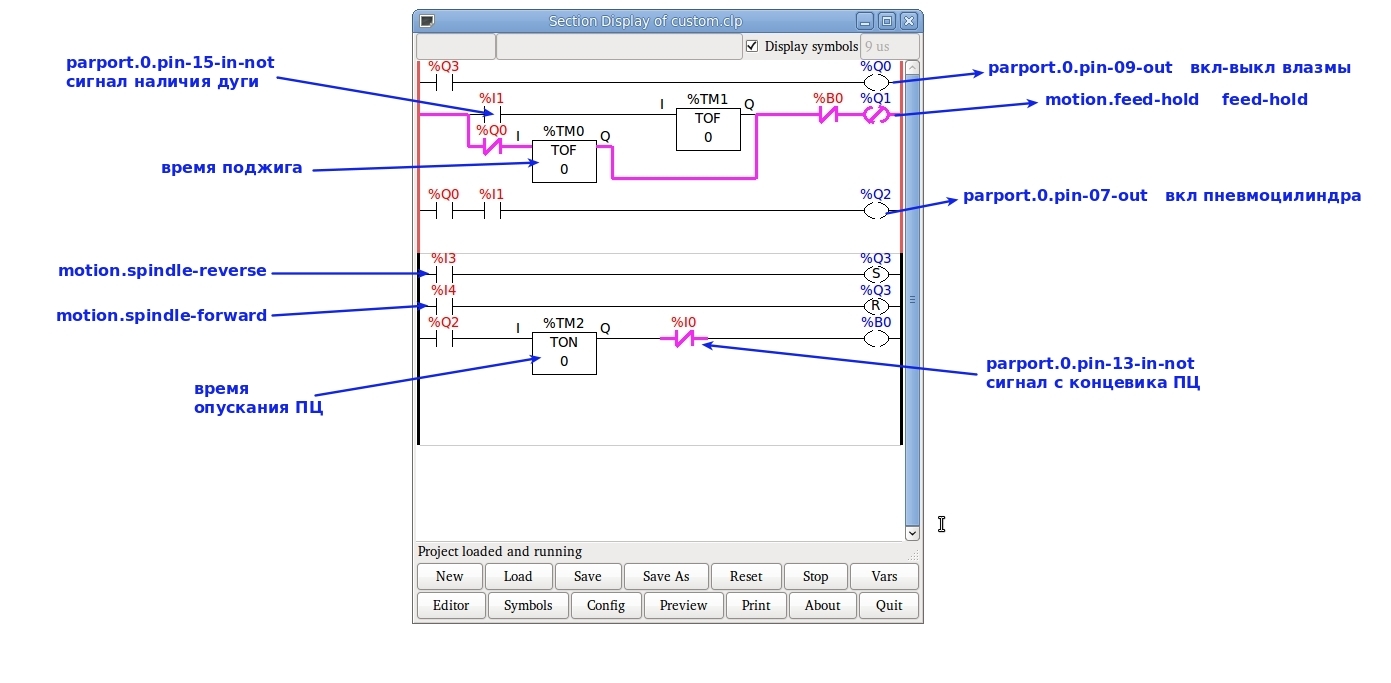This screenshot has width=1391, height=683.
Task: Click the scrollbar down arrow
Action: [x=912, y=534]
